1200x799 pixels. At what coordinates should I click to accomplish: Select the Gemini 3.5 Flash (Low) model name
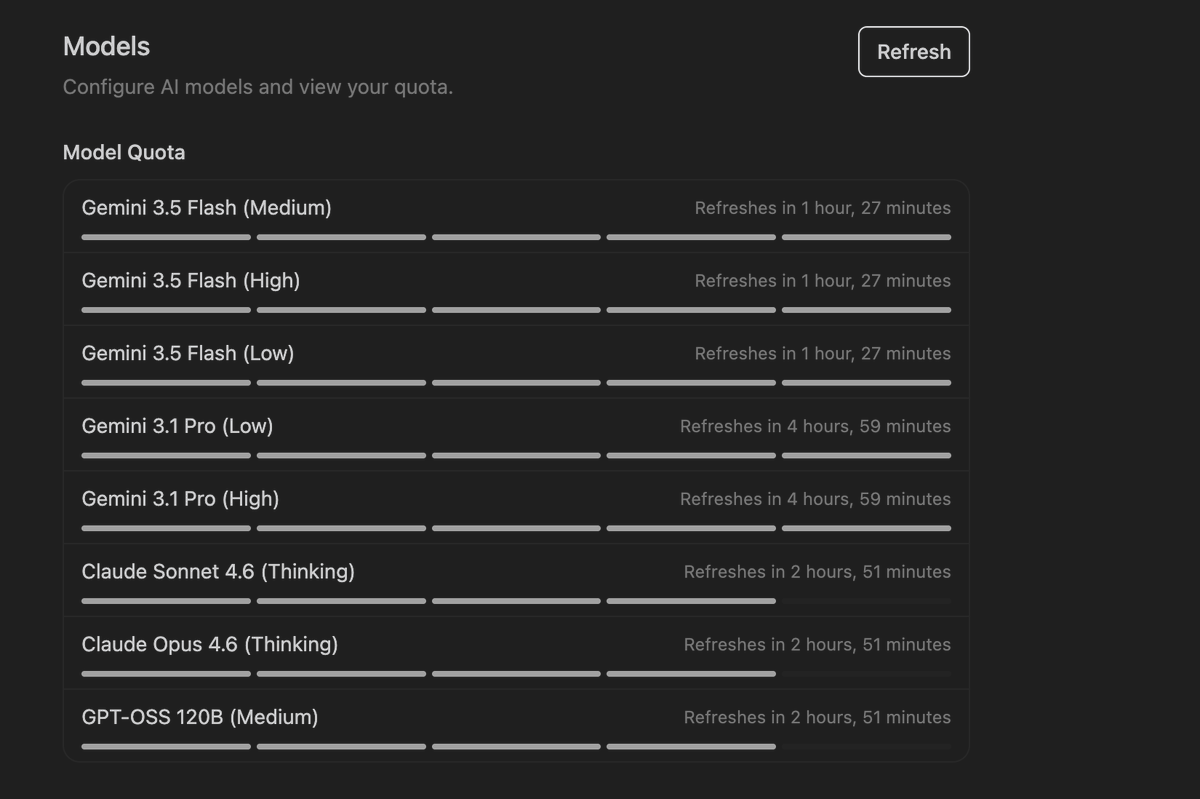coord(188,354)
